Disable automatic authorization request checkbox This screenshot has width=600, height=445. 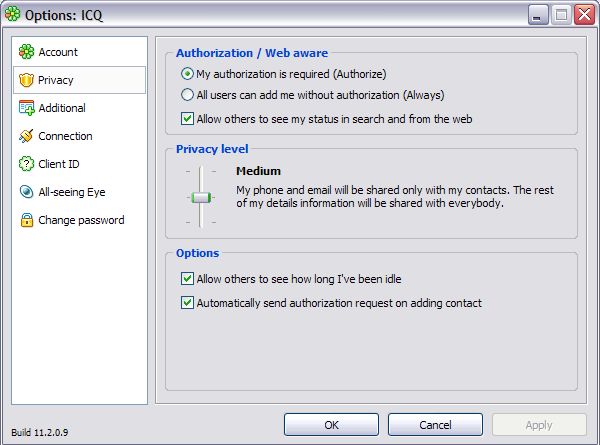pyautogui.click(x=188, y=303)
